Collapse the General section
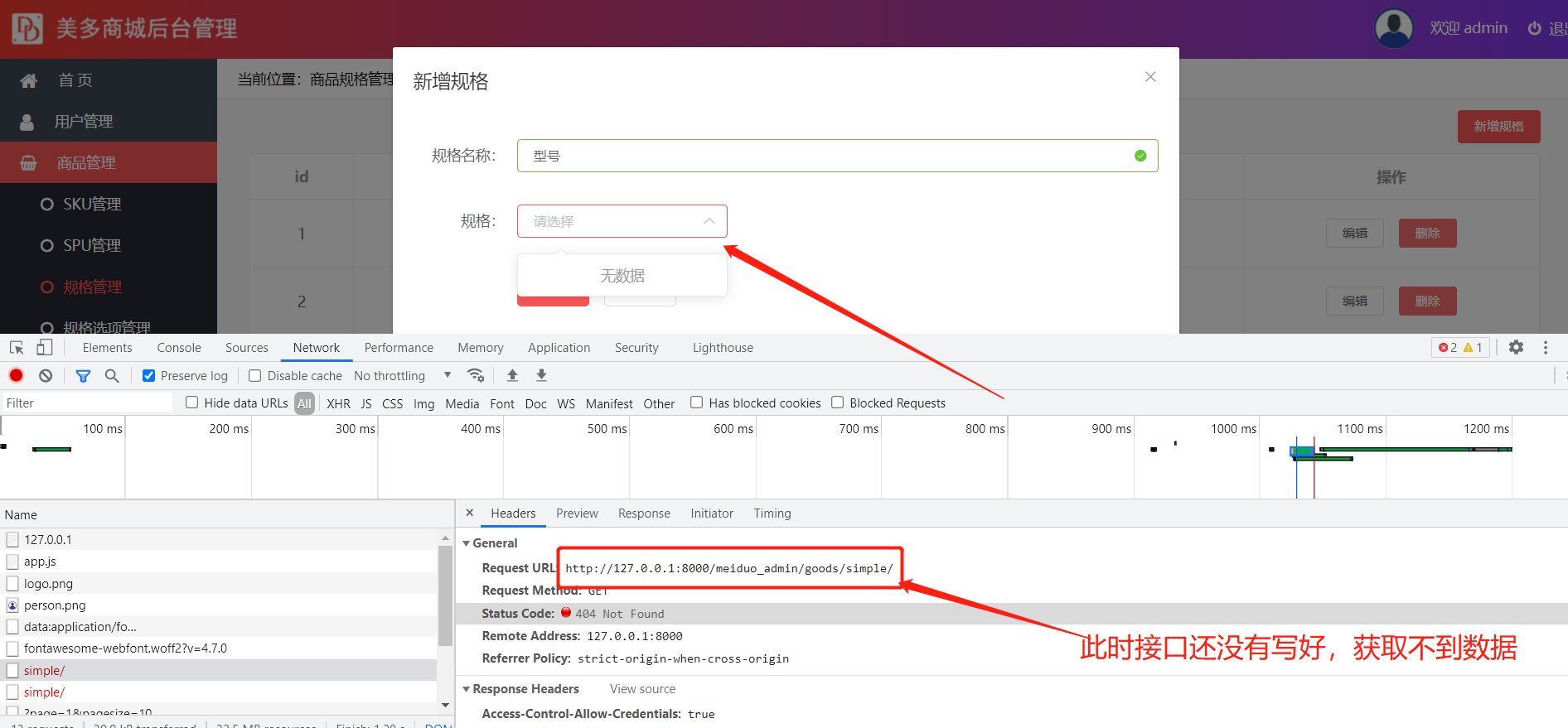Screen dimensions: 1568x728 click(x=467, y=543)
